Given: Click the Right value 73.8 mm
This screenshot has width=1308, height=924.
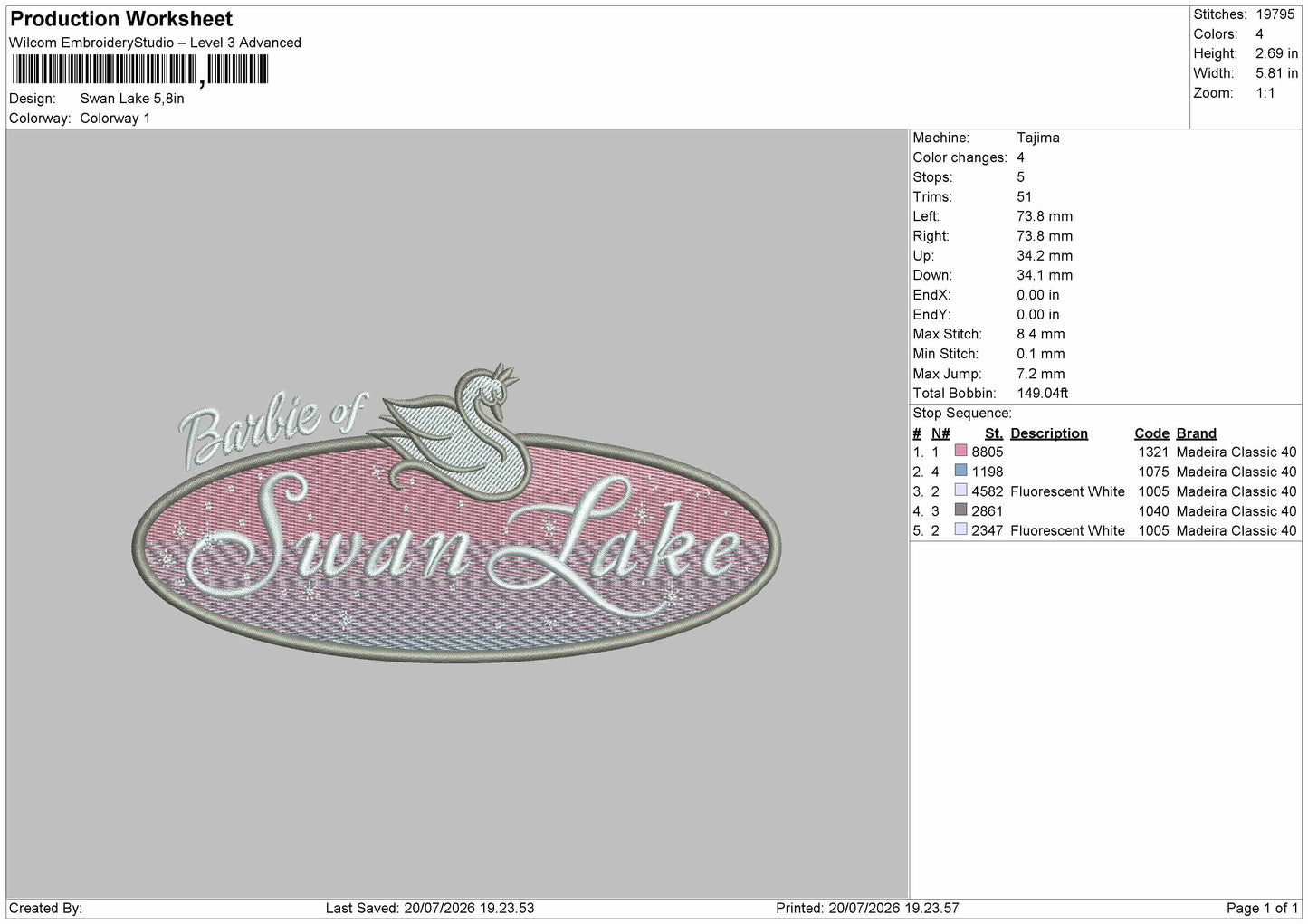Looking at the screenshot, I should point(1045,236).
